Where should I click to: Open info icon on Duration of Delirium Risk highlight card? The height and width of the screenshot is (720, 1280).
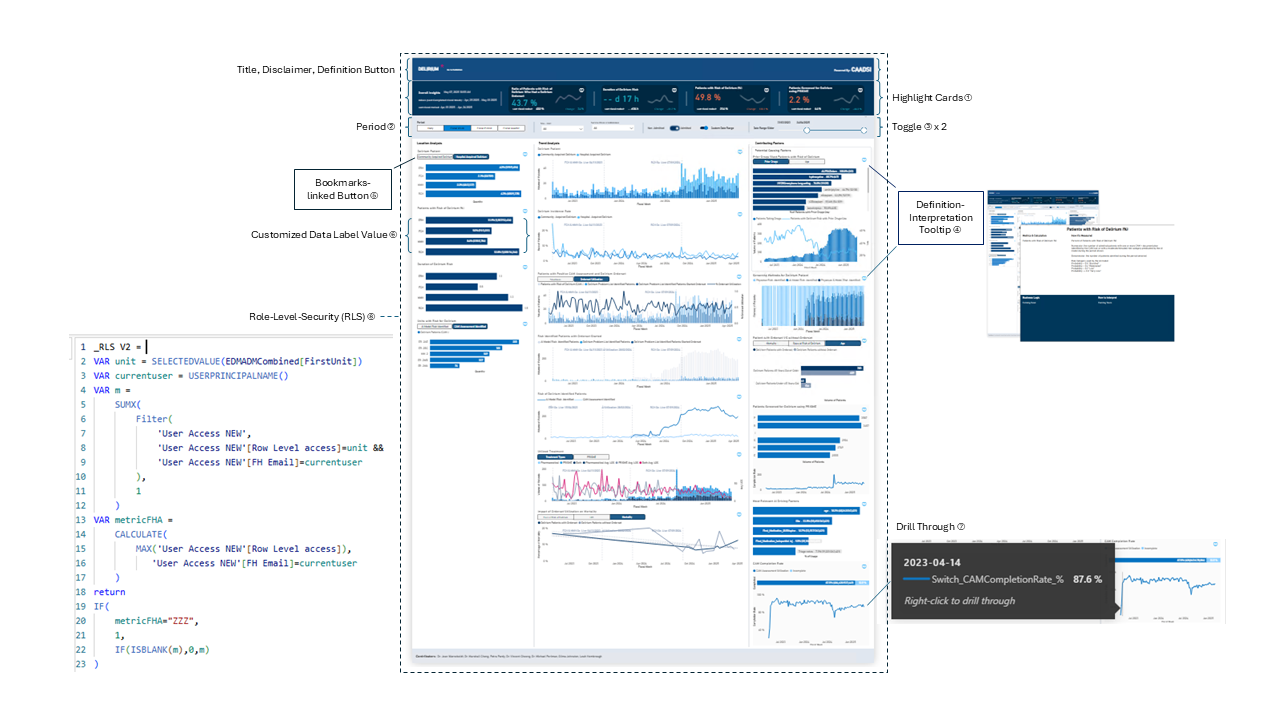coord(674,90)
